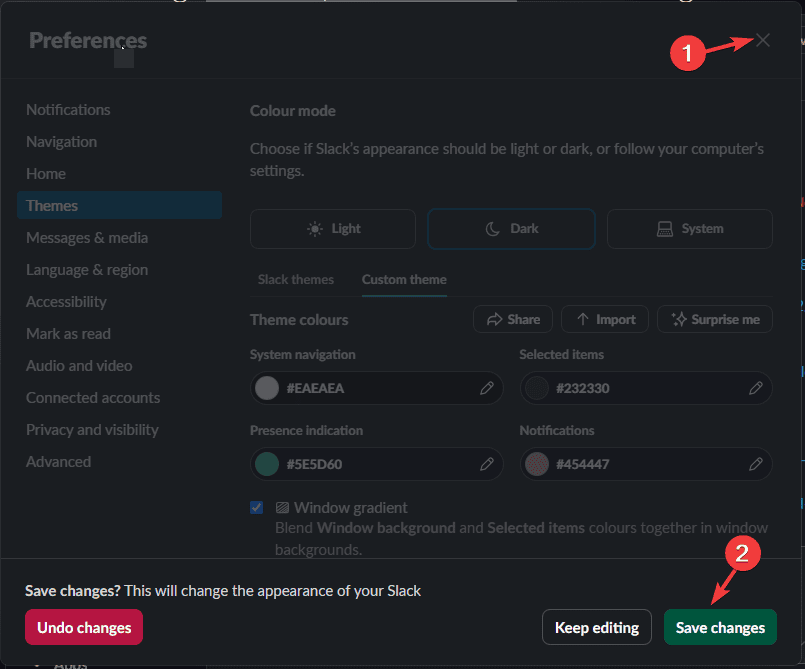Click the #5E5D60 colour swatch
The height and width of the screenshot is (669, 805).
(266, 464)
